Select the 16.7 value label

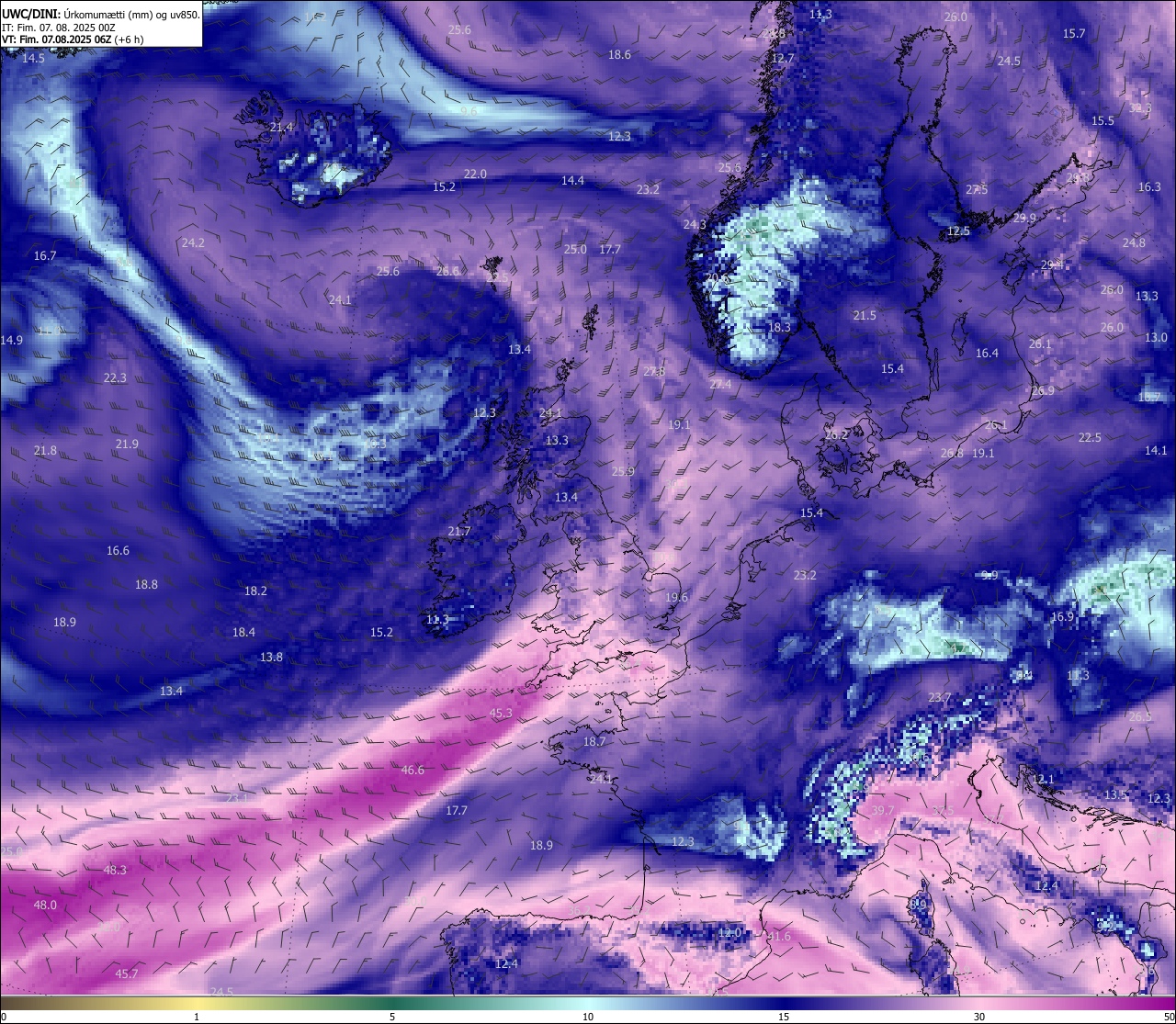45,255
